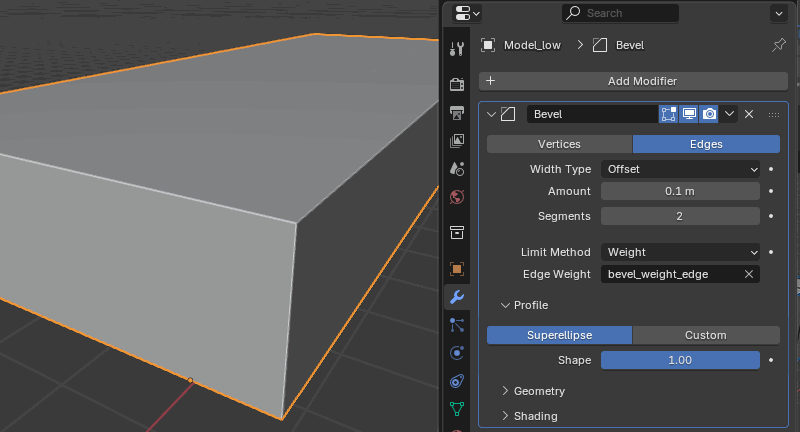Select Edges affect mode

click(706, 144)
